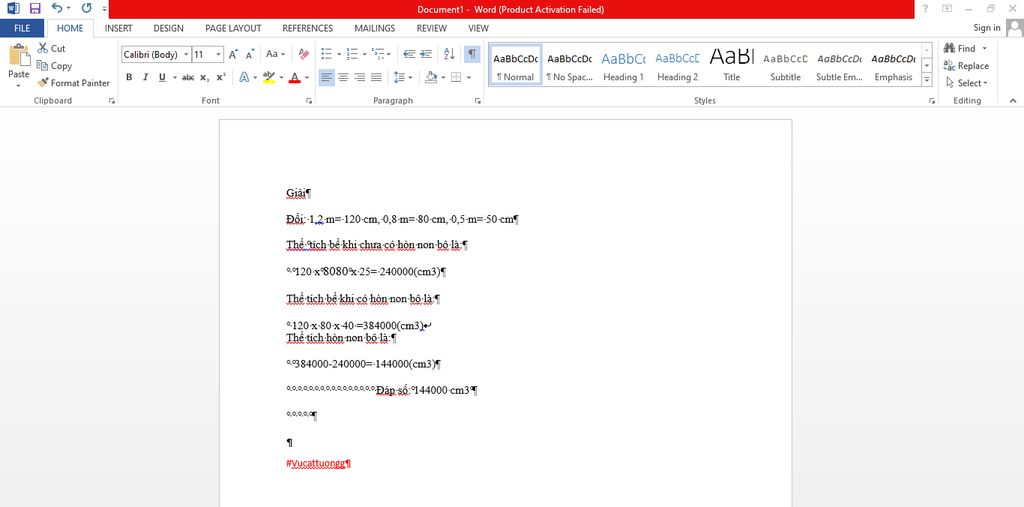
Task: Expand the Styles gallery More button
Action: 927,80
